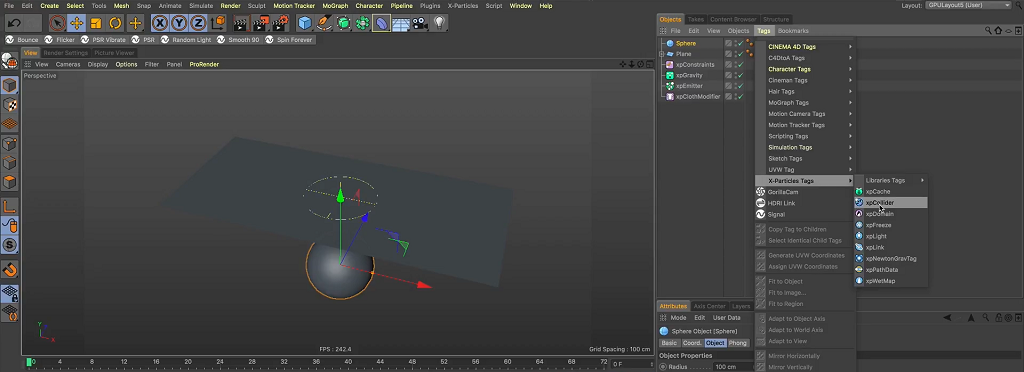Add a Light object
1024x372 pixels.
(440, 23)
